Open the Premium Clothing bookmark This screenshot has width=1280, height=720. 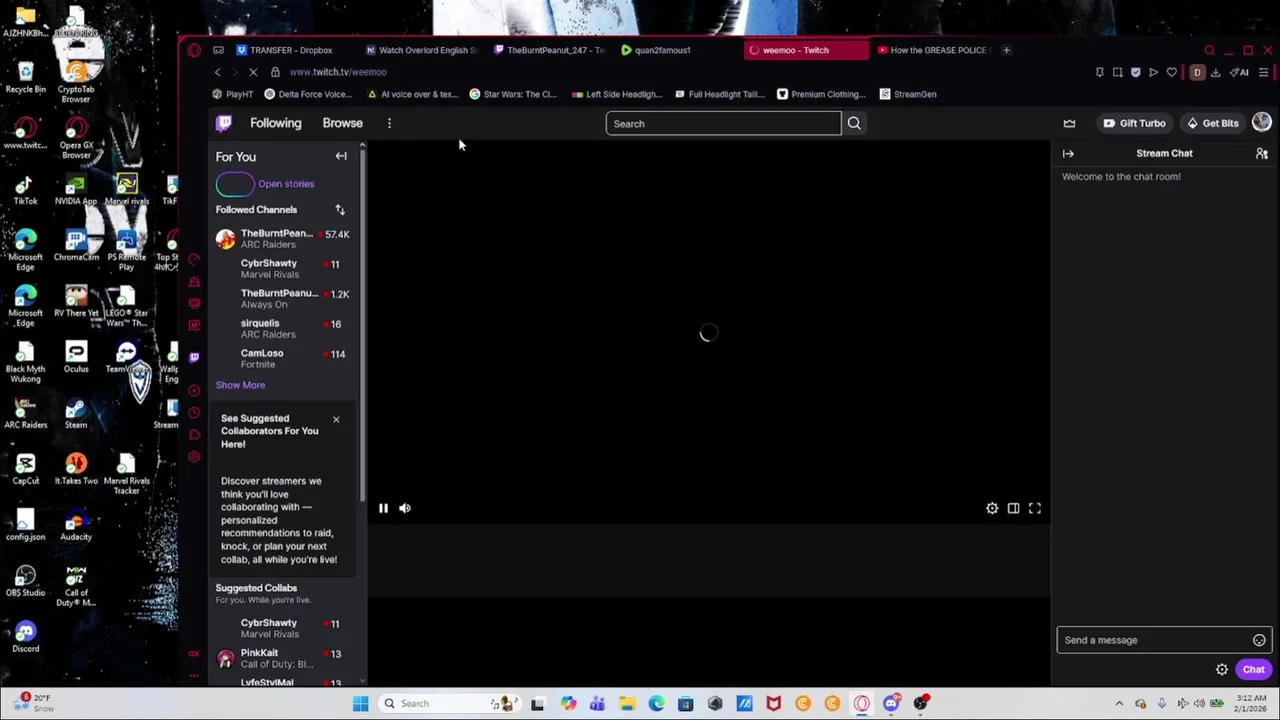821,94
